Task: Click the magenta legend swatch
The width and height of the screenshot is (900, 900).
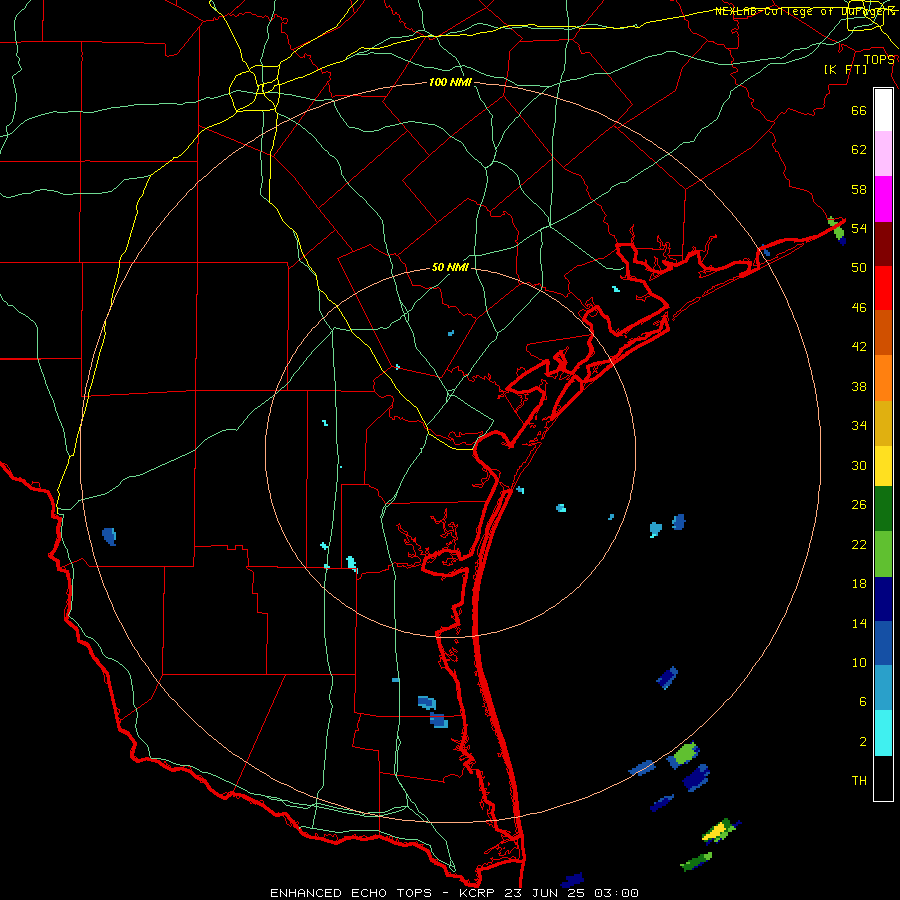Action: [883, 199]
